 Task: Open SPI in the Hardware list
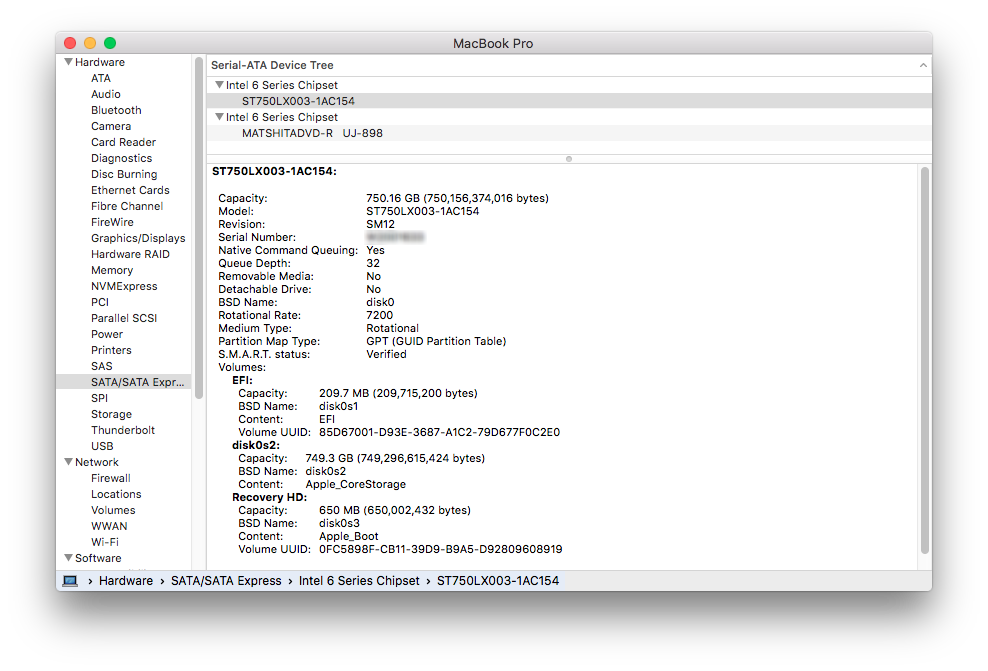(99, 398)
